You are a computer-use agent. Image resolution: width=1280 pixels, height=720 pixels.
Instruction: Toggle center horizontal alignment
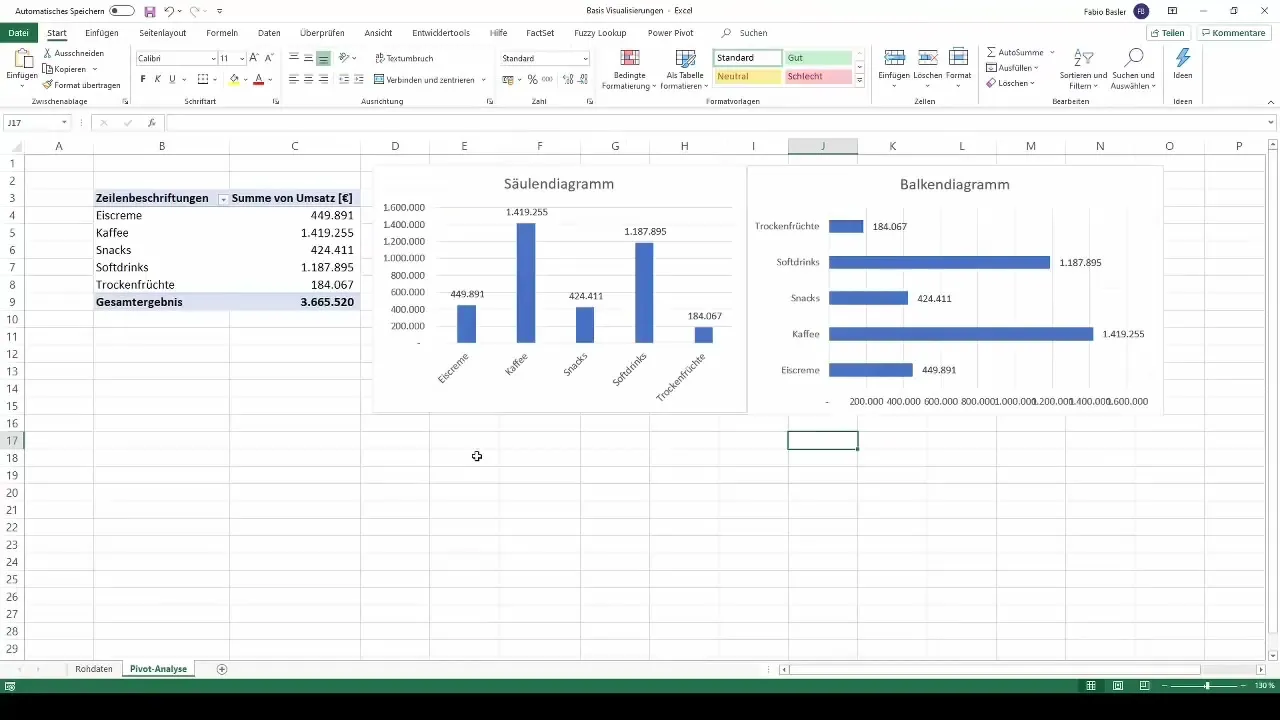tap(308, 79)
